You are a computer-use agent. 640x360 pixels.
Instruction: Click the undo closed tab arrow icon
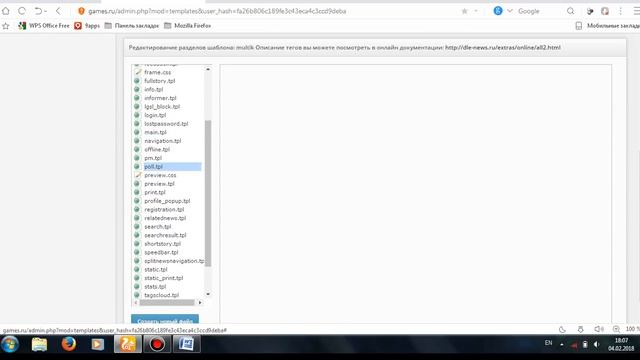pos(38,11)
